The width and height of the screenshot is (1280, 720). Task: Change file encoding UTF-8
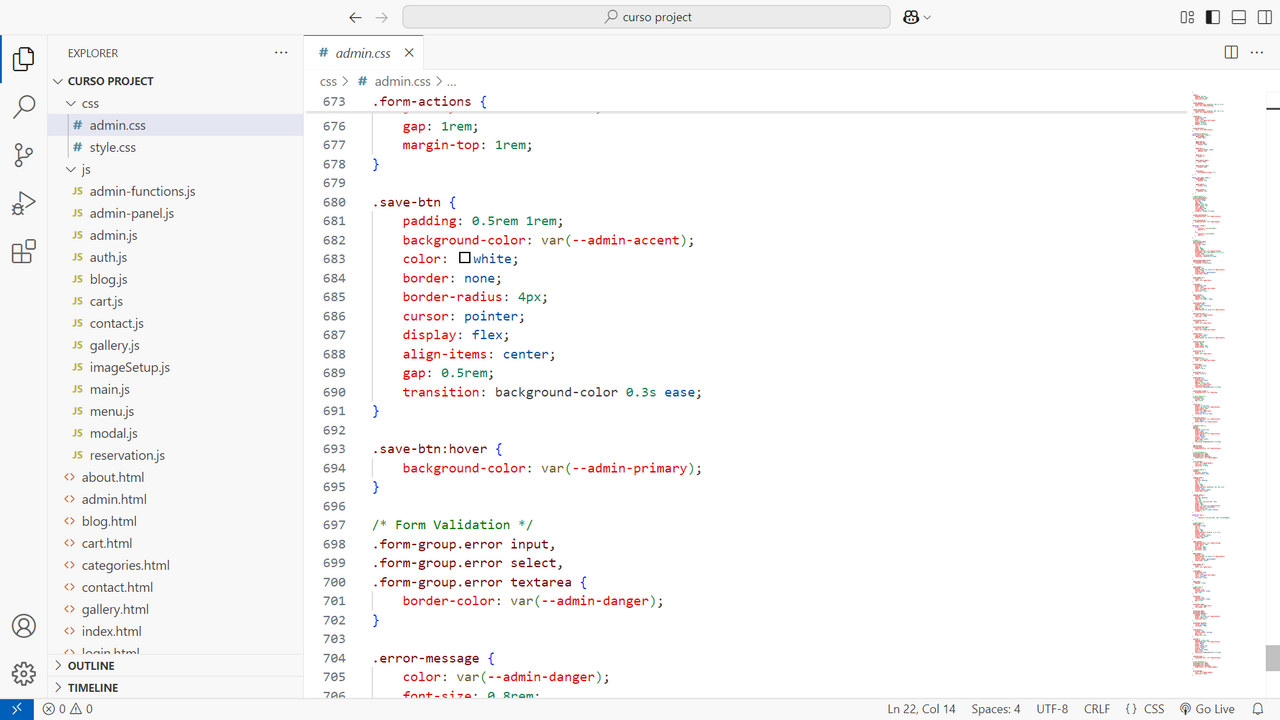1052,709
